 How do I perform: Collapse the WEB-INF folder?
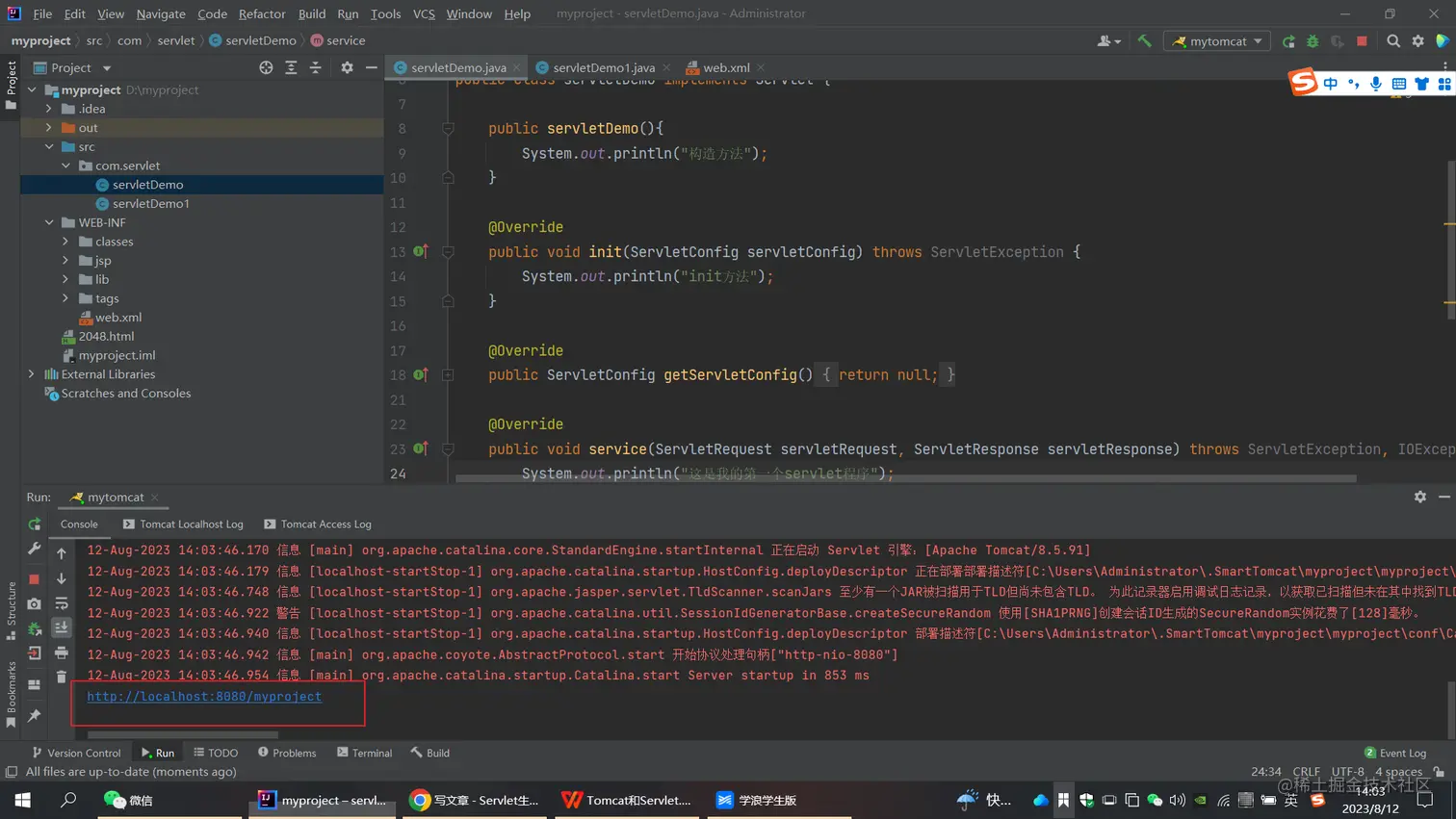(x=49, y=222)
